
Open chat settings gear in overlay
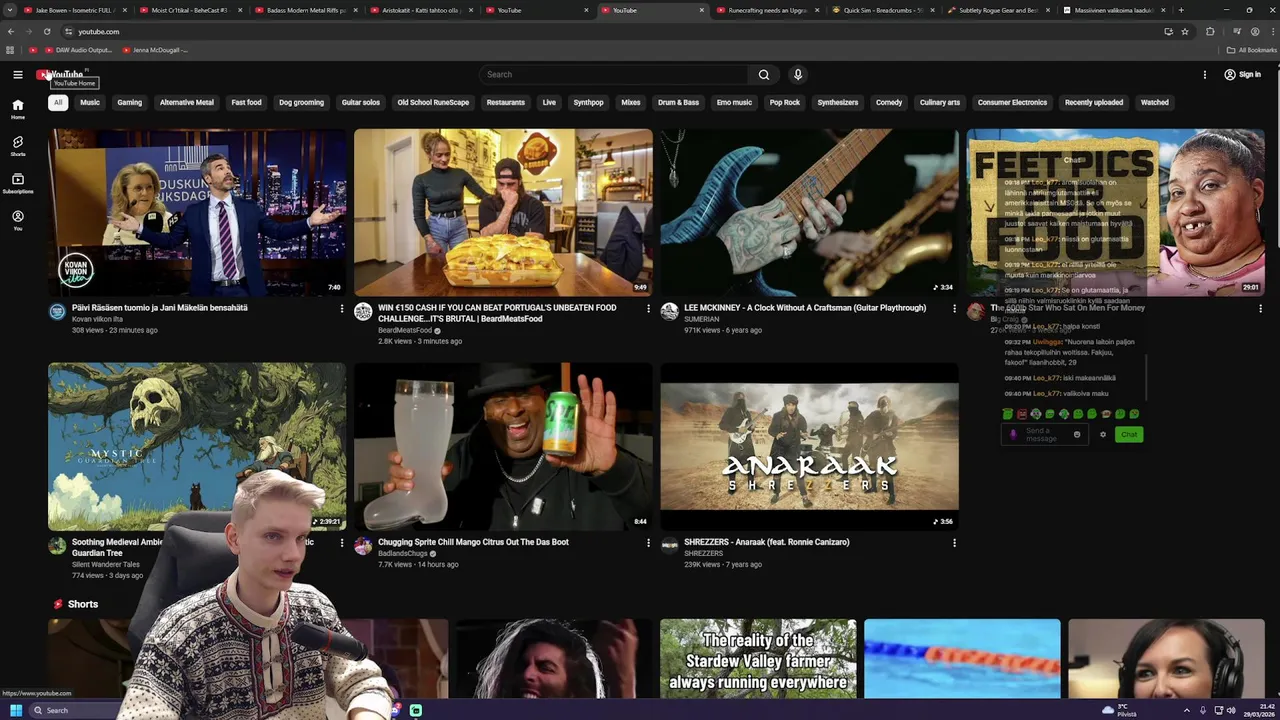click(x=1103, y=434)
